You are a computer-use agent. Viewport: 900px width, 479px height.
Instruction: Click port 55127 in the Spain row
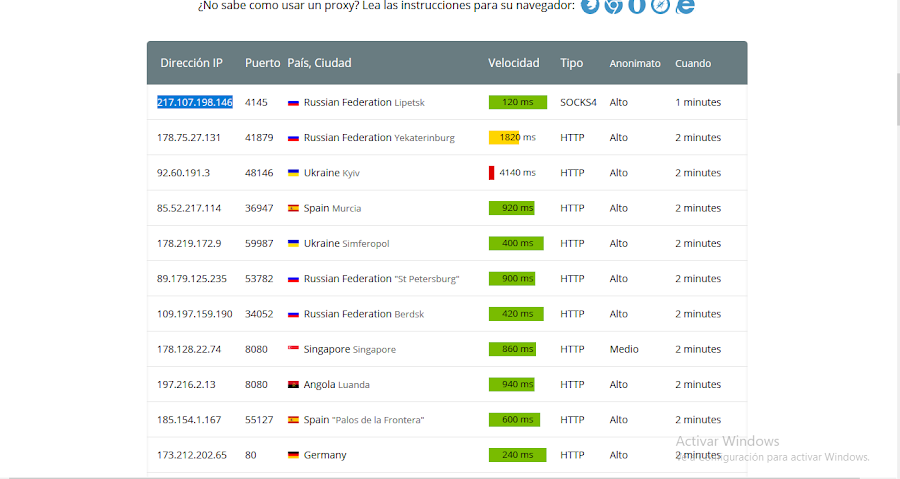click(259, 420)
